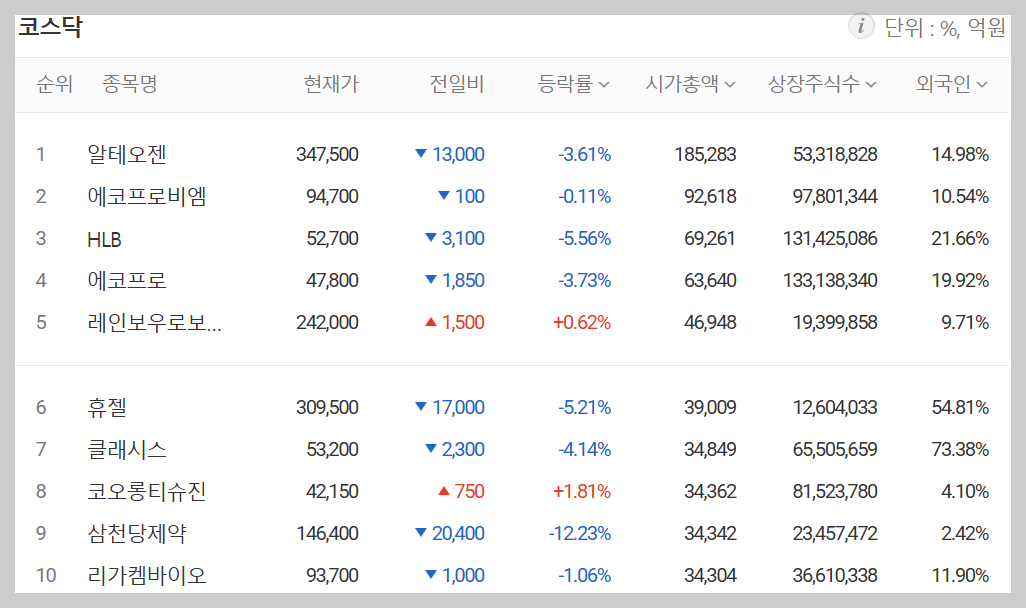Image resolution: width=1026 pixels, height=608 pixels.
Task: Select the -12.23% change rate
Action: 580,533
